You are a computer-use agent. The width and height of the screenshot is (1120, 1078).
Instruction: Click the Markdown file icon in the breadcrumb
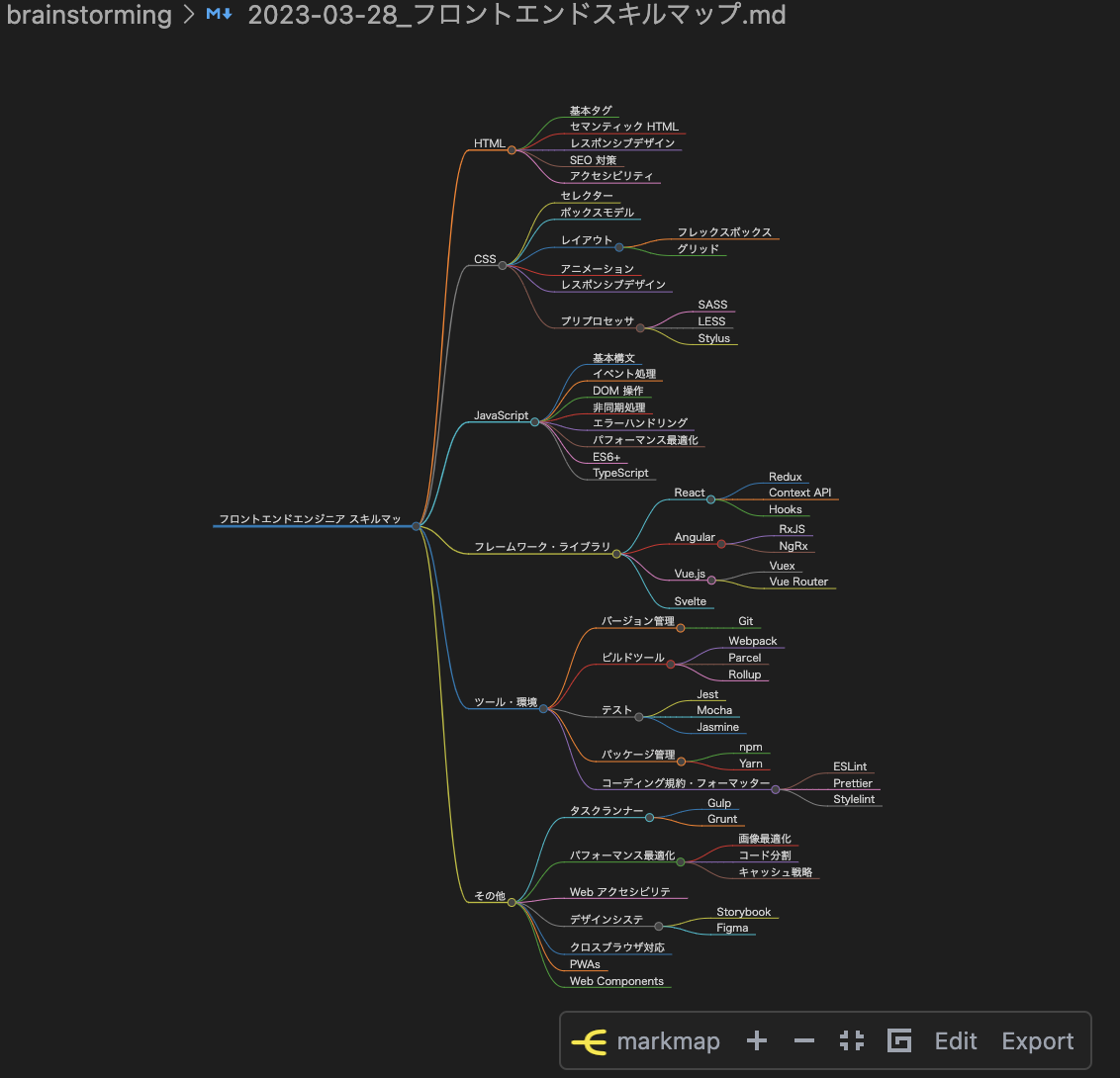(219, 15)
